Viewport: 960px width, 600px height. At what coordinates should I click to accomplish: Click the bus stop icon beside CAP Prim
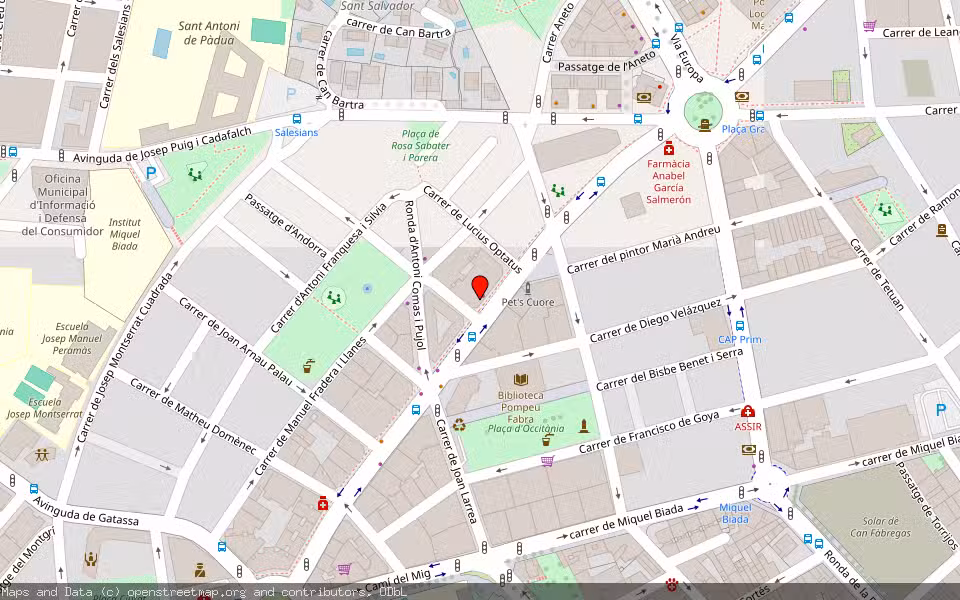740,326
